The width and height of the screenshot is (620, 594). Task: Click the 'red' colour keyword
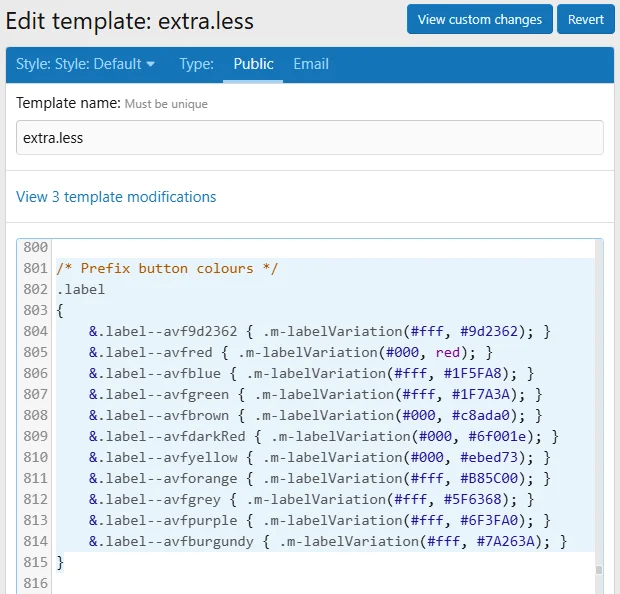coord(447,352)
